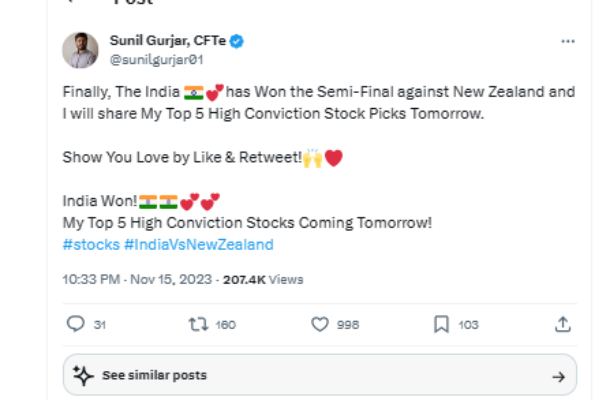The width and height of the screenshot is (600, 400).
Task: Click the See similar posts button
Action: point(154,376)
